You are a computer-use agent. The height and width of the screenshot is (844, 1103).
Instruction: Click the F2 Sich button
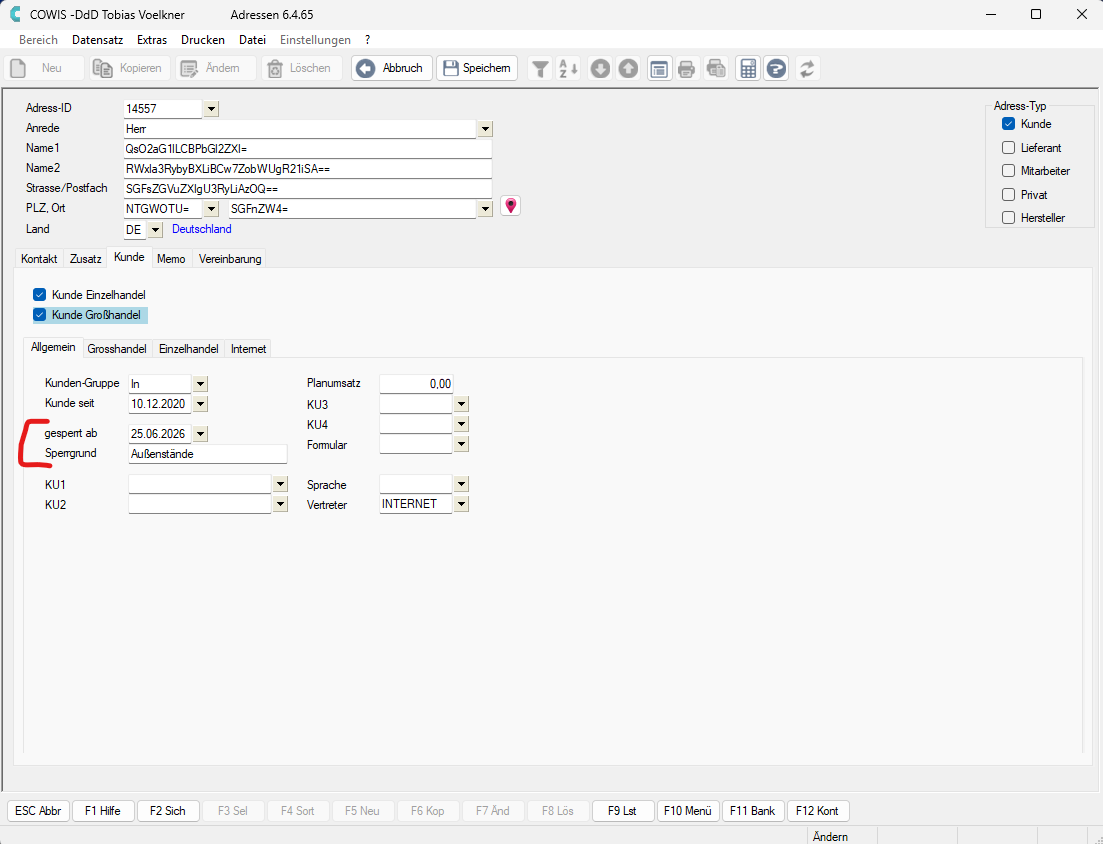167,811
